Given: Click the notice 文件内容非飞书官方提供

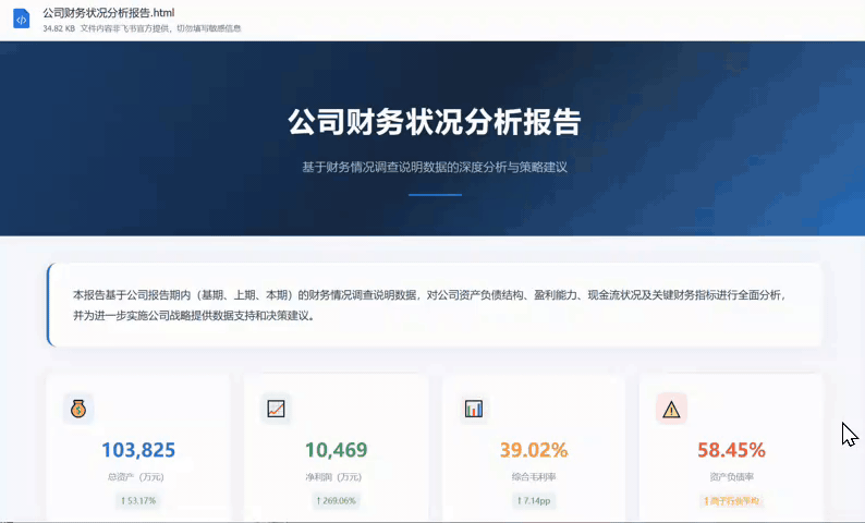Looking at the screenshot, I should pos(125,28).
